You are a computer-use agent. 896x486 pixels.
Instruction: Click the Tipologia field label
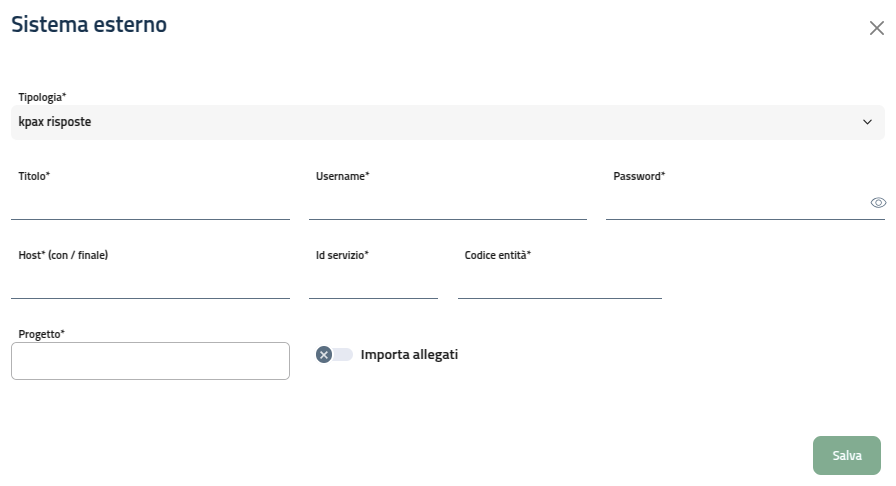coord(42,97)
